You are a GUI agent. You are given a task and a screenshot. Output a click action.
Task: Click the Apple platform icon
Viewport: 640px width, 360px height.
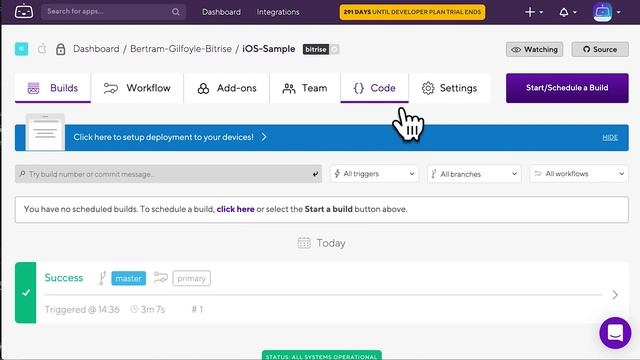(42, 49)
